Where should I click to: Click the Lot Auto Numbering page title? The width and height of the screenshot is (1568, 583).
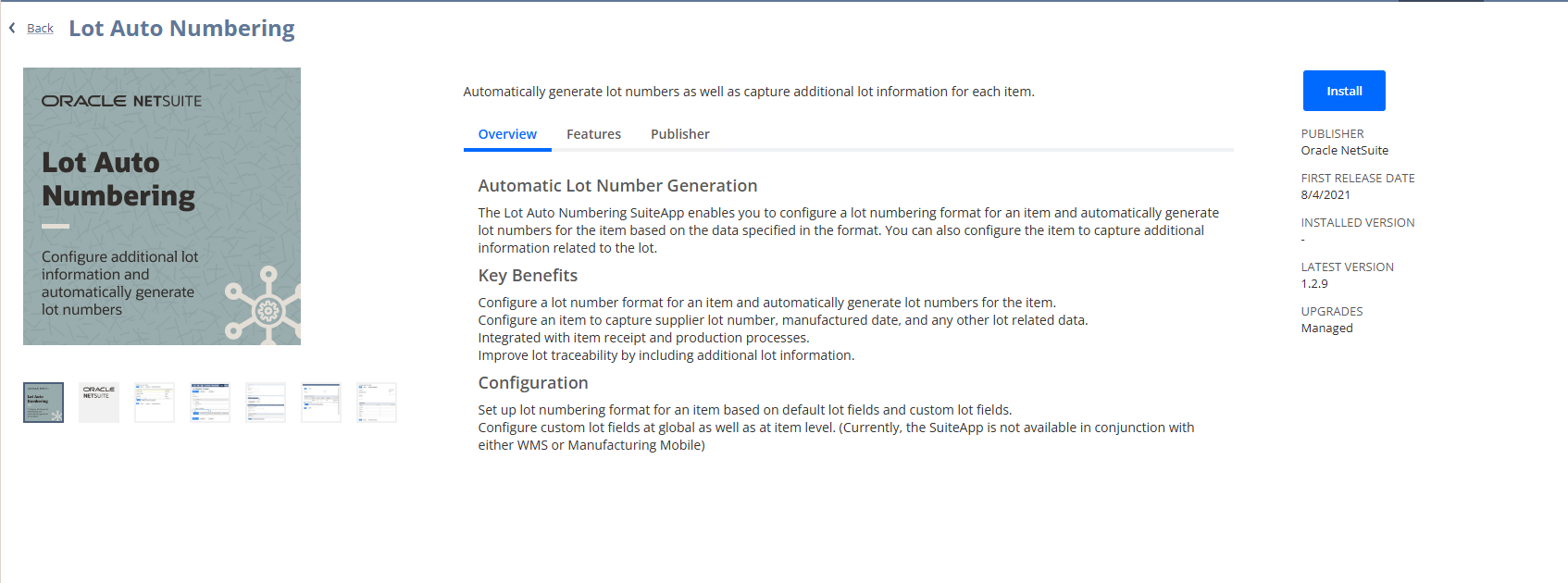tap(181, 29)
